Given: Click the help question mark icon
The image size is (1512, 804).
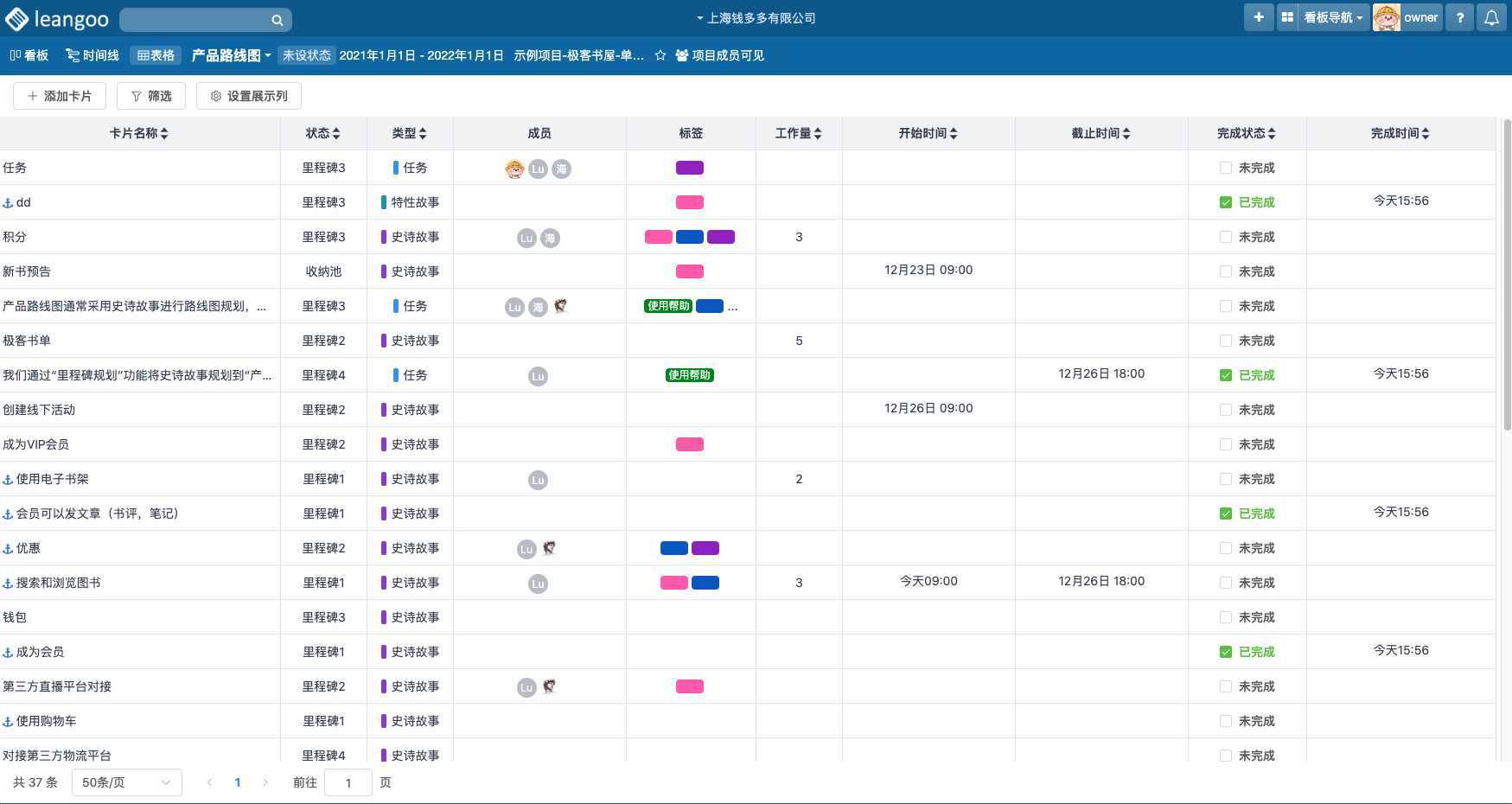Looking at the screenshot, I should pos(1460,17).
